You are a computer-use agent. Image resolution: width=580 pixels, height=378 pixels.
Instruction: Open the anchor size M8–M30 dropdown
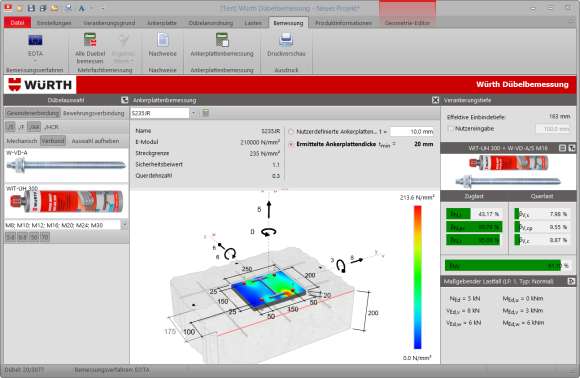tap(125, 225)
